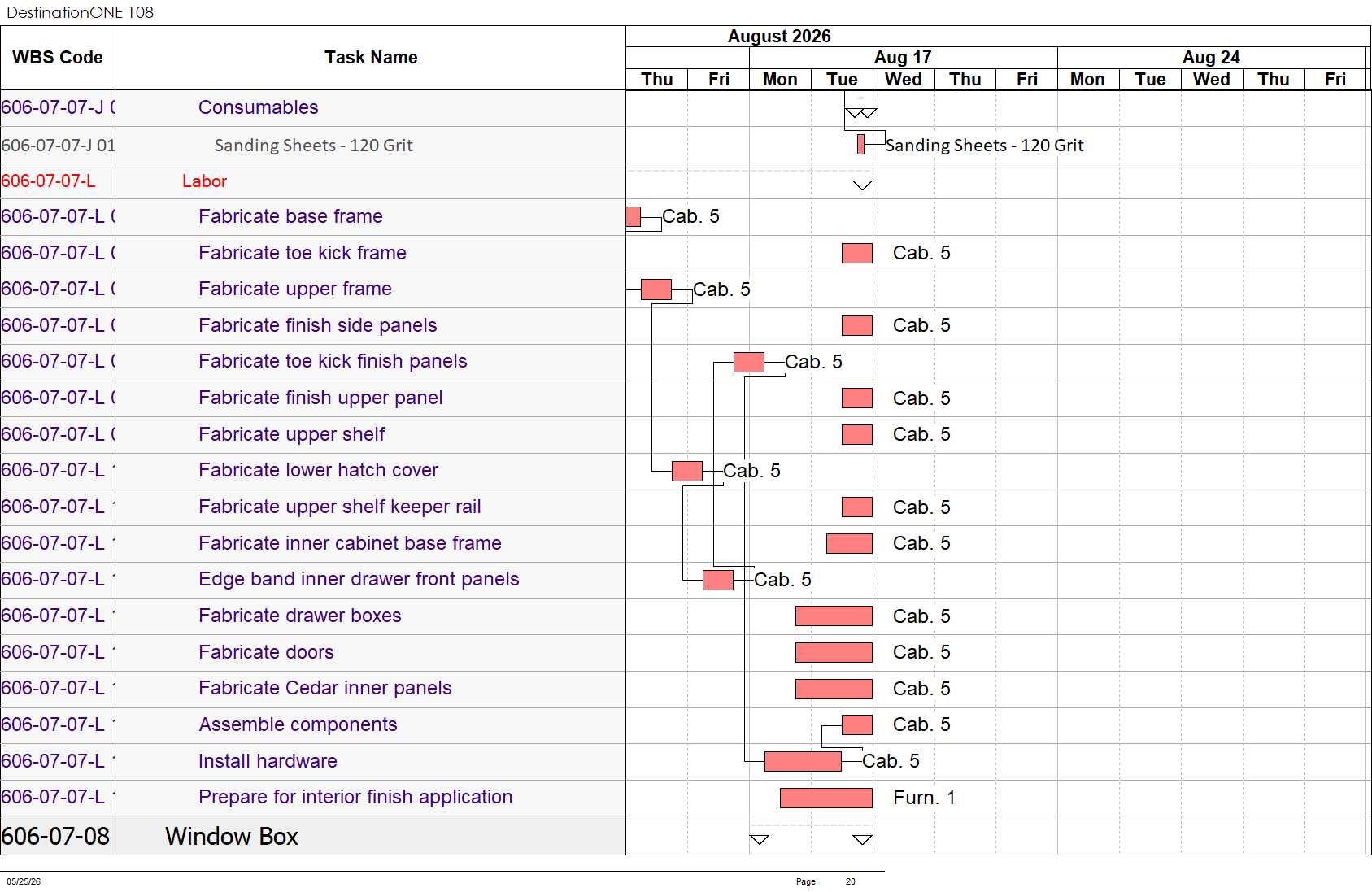Click the Sanding Sheets - 120 Grit label beside its bar
The width and height of the screenshot is (1372, 892).
984,146
